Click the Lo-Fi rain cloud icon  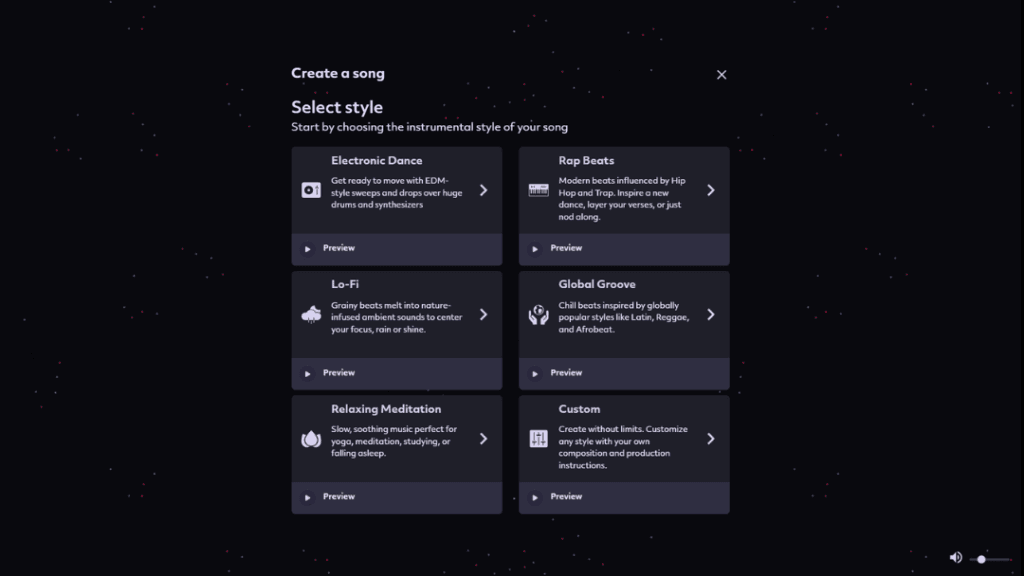coord(311,314)
